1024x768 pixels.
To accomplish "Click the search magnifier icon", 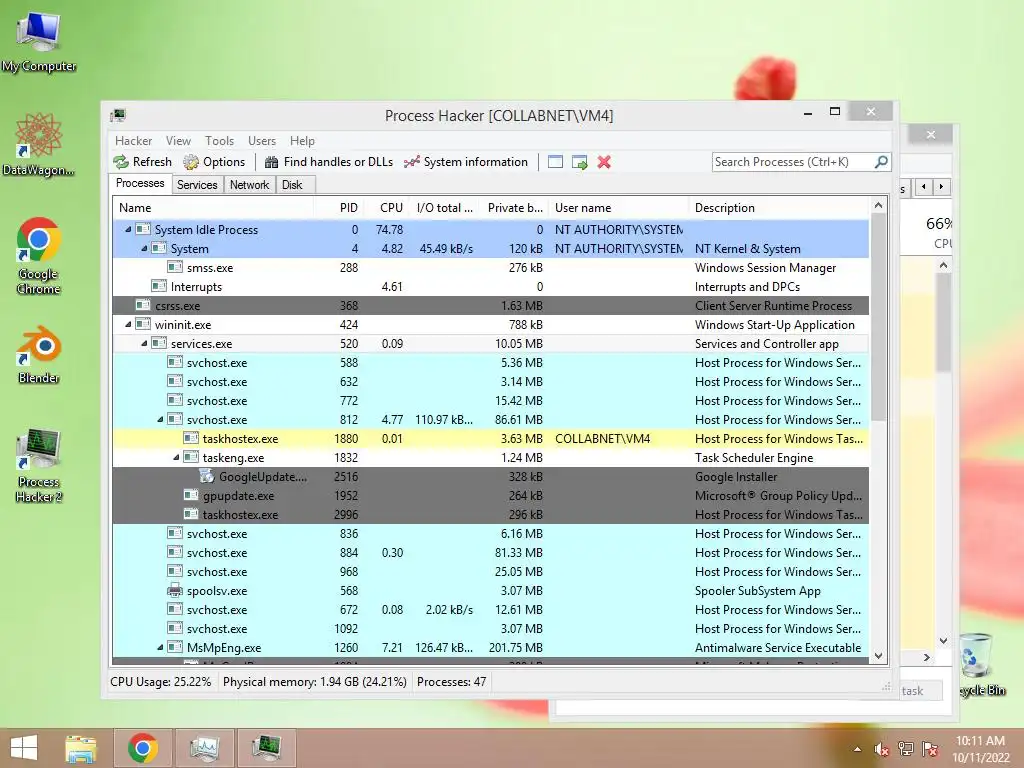I will click(x=881, y=161).
